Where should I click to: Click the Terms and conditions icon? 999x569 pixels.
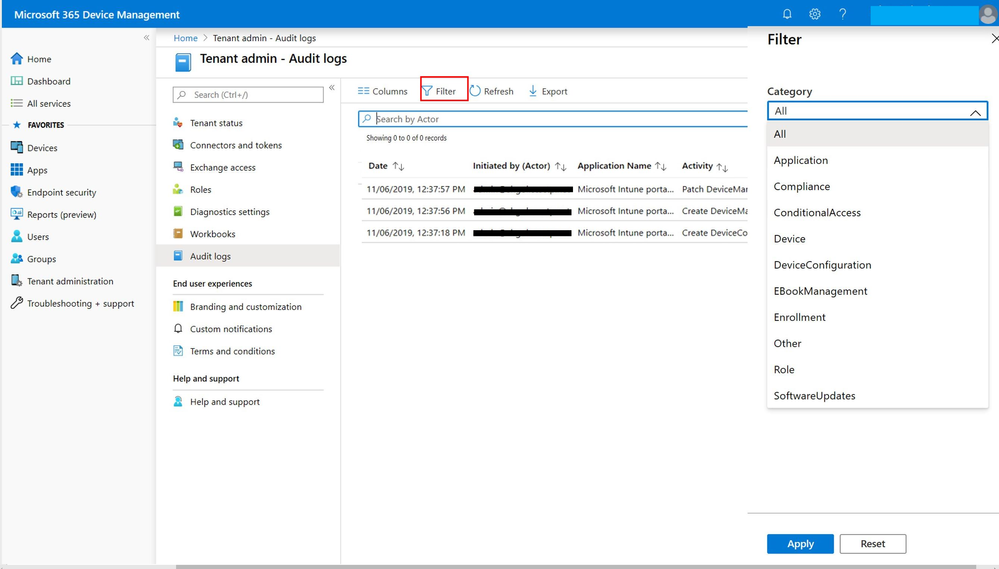178,351
